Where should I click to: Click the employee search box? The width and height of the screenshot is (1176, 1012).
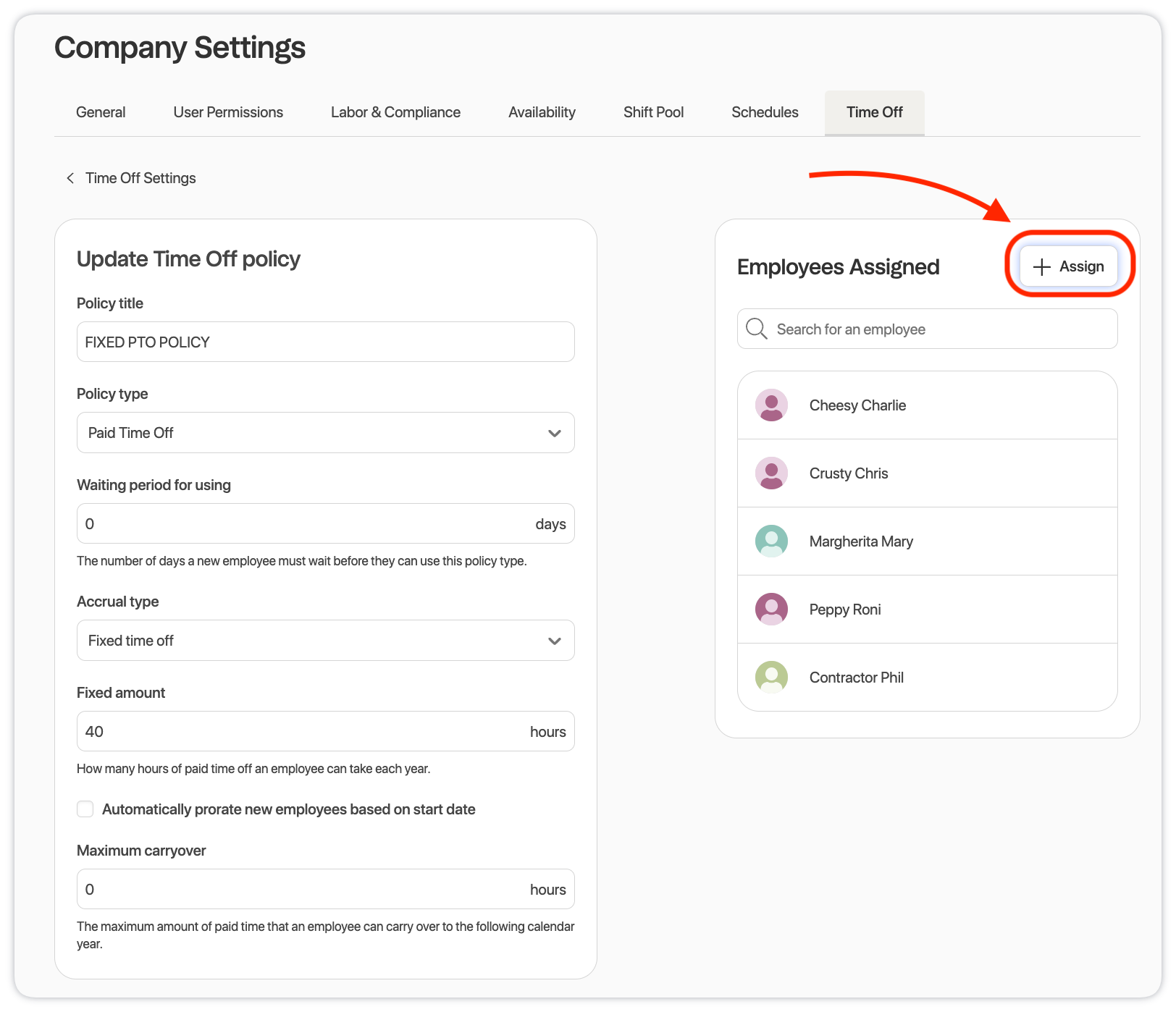[x=927, y=329]
